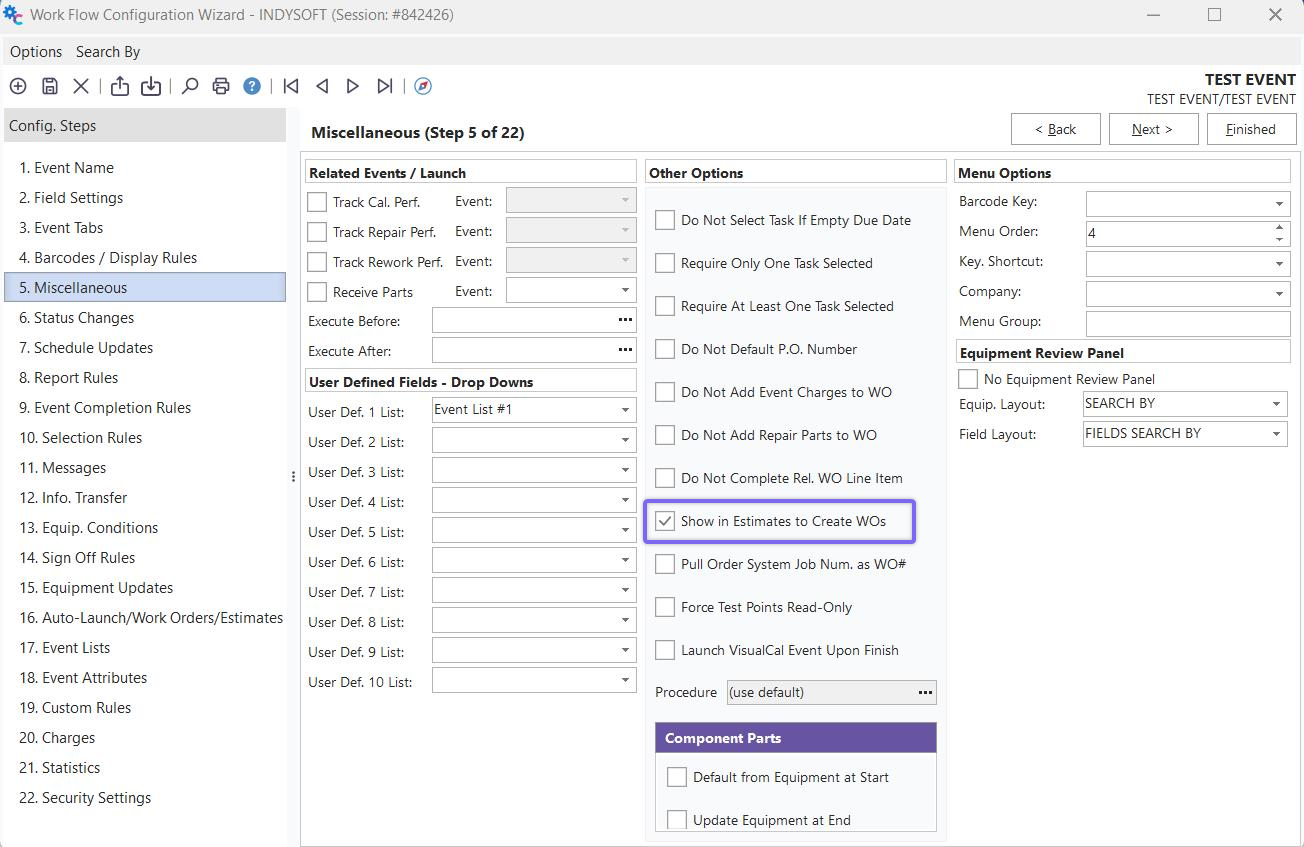Image resolution: width=1304 pixels, height=847 pixels.
Task: Enable Track Cal. Perf. checkbox
Action: point(317,202)
